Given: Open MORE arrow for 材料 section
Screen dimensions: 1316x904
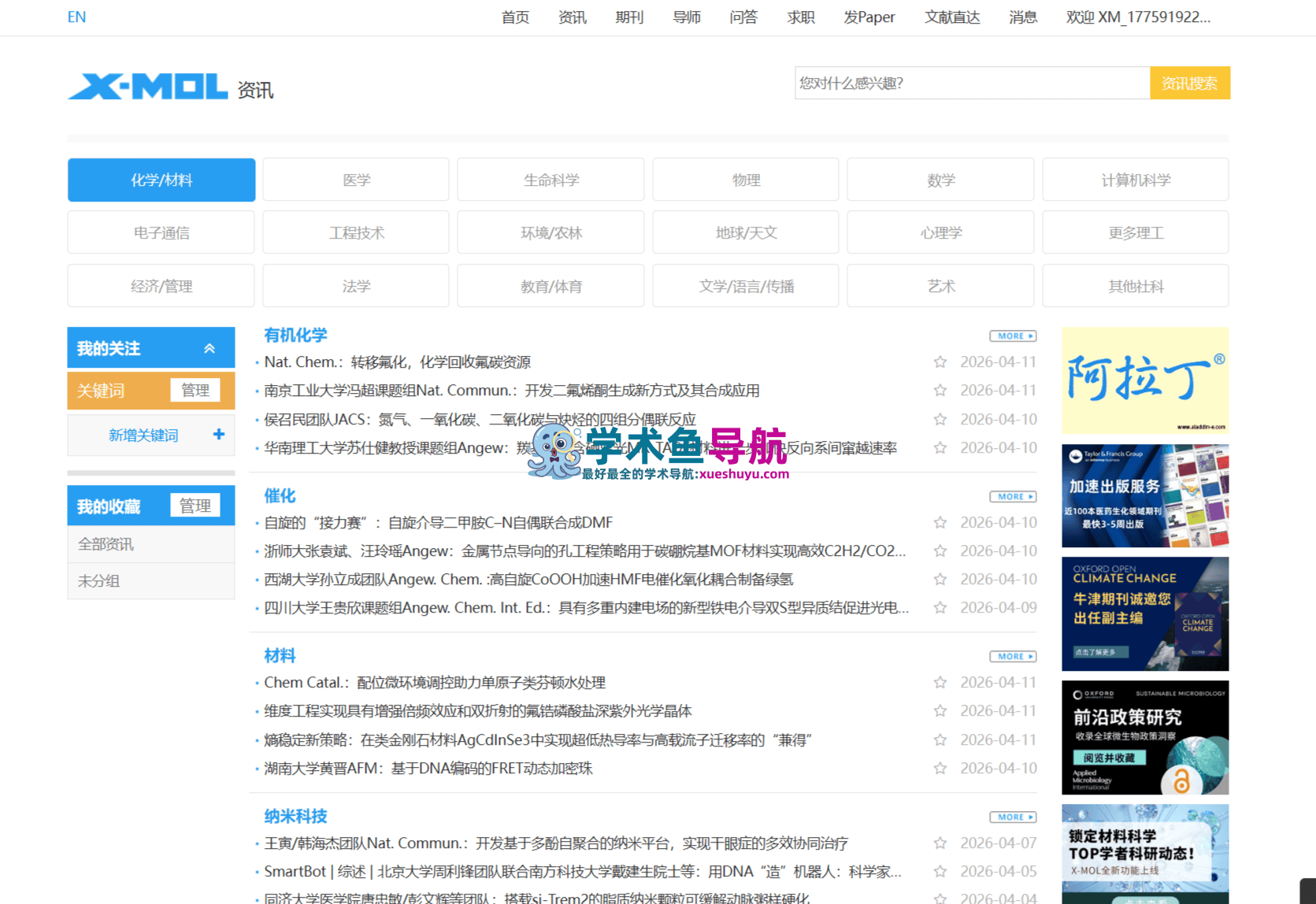Looking at the screenshot, I should tap(1013, 657).
